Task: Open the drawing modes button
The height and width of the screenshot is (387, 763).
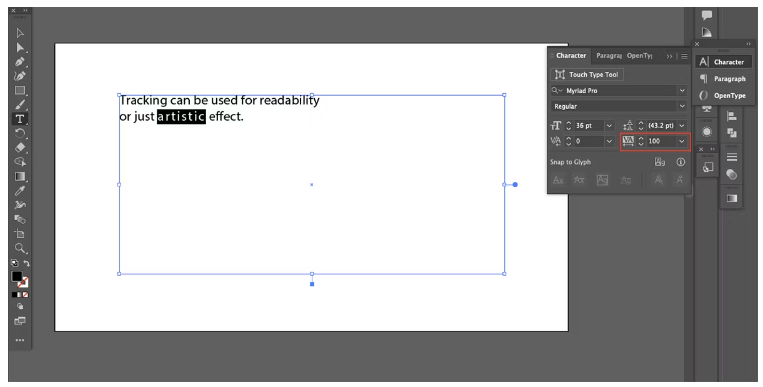Action: (x=20, y=307)
